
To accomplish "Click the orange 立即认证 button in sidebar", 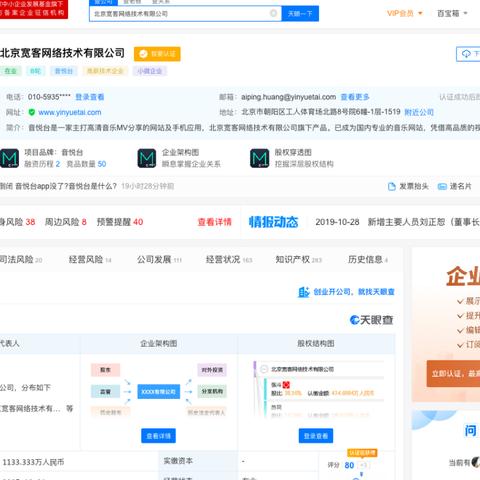I will (x=453, y=374).
